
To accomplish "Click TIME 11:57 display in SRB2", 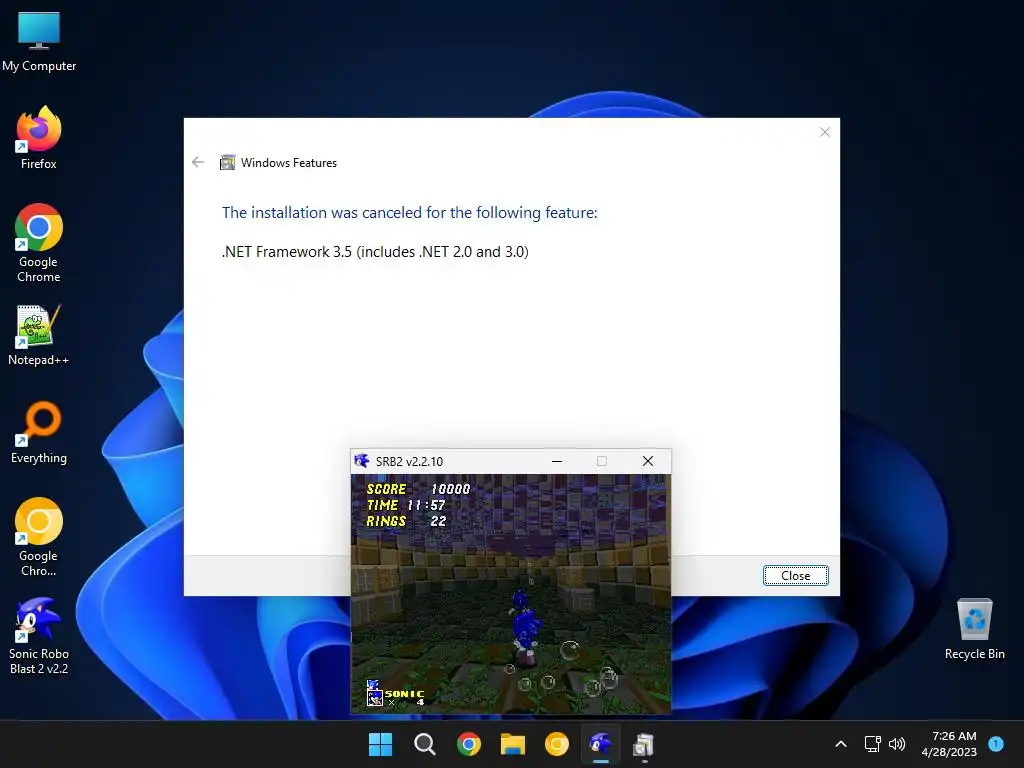I will tap(406, 505).
